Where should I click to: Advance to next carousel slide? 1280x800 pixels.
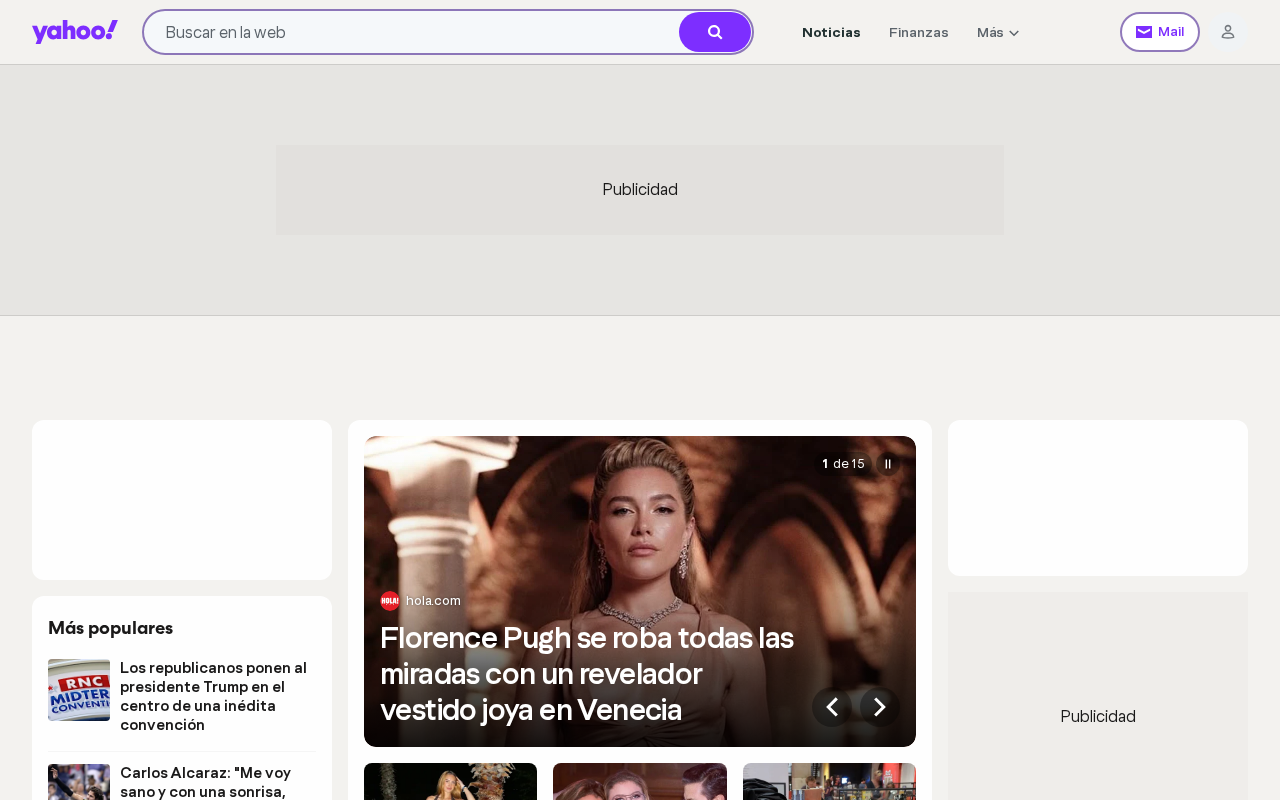point(880,707)
